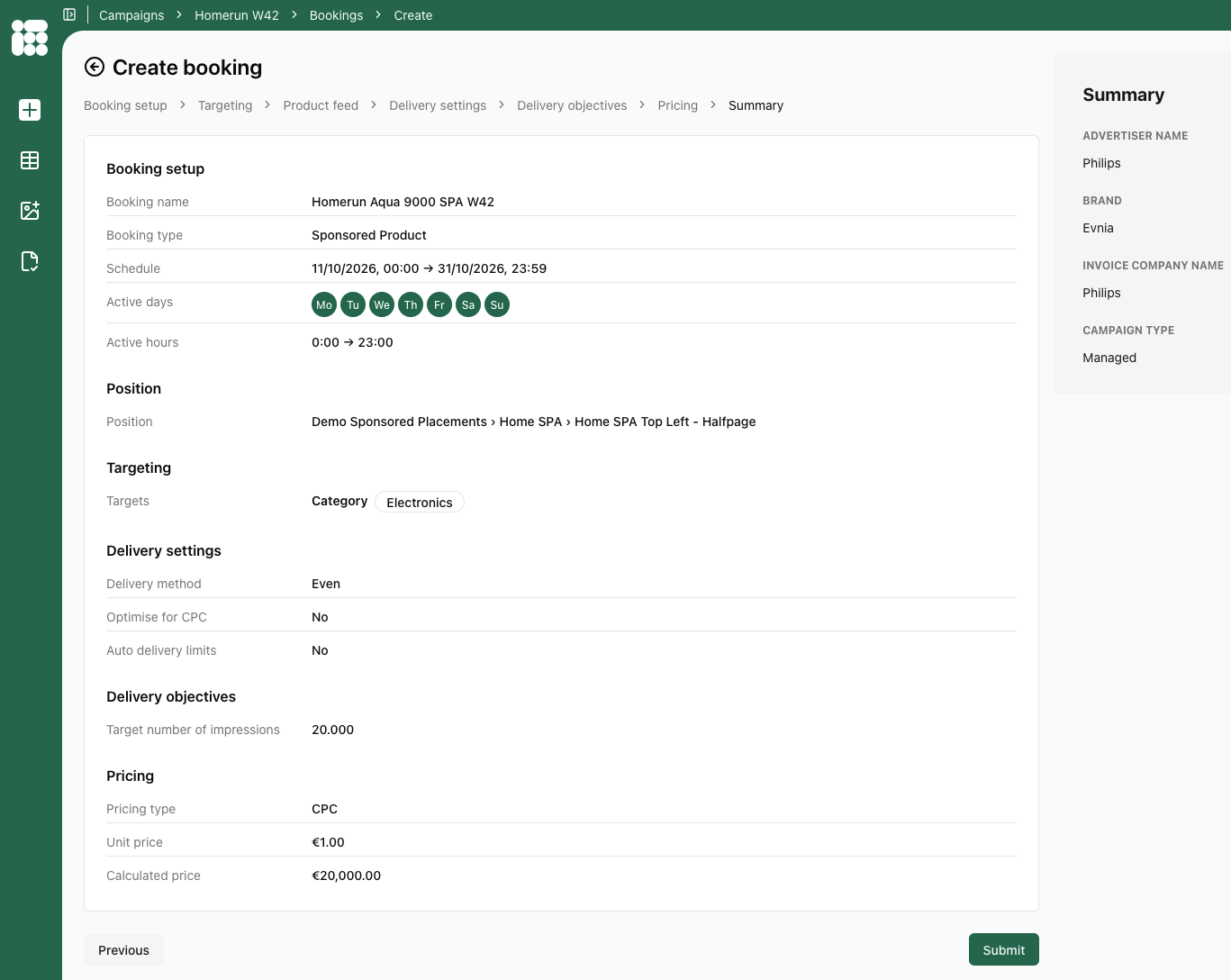Go to the Delivery settings step
The height and width of the screenshot is (980, 1231).
pos(438,105)
